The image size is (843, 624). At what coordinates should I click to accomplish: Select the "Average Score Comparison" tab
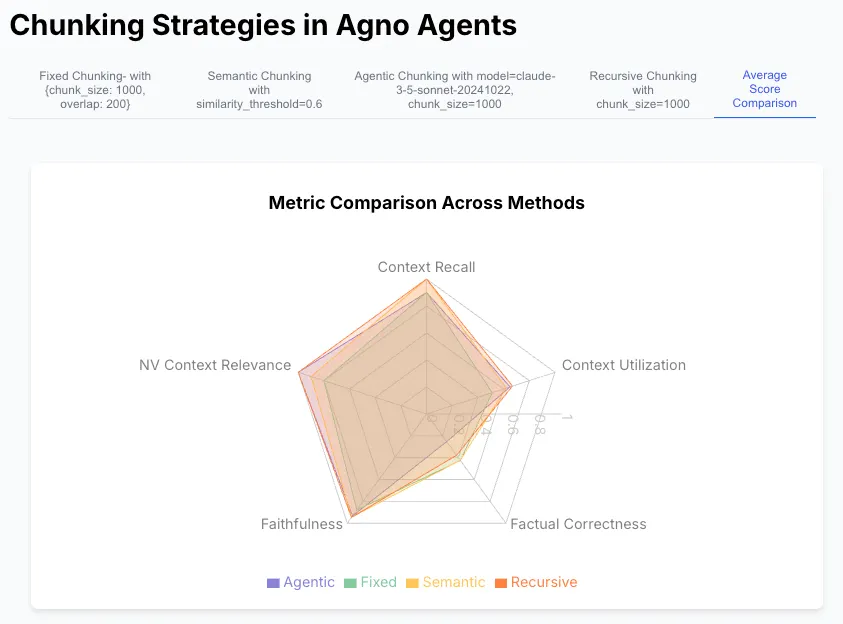click(764, 89)
